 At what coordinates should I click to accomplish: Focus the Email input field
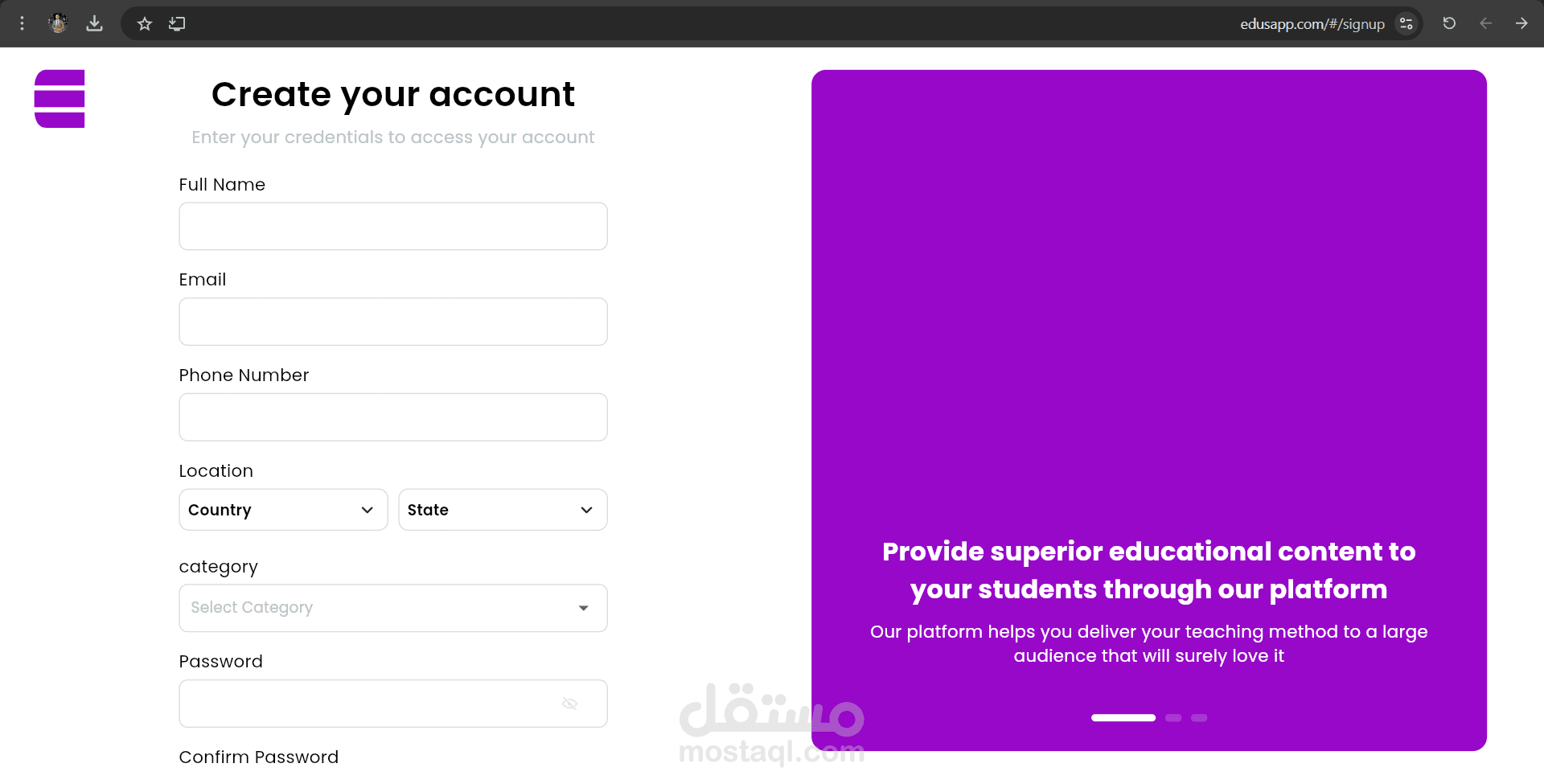point(392,322)
